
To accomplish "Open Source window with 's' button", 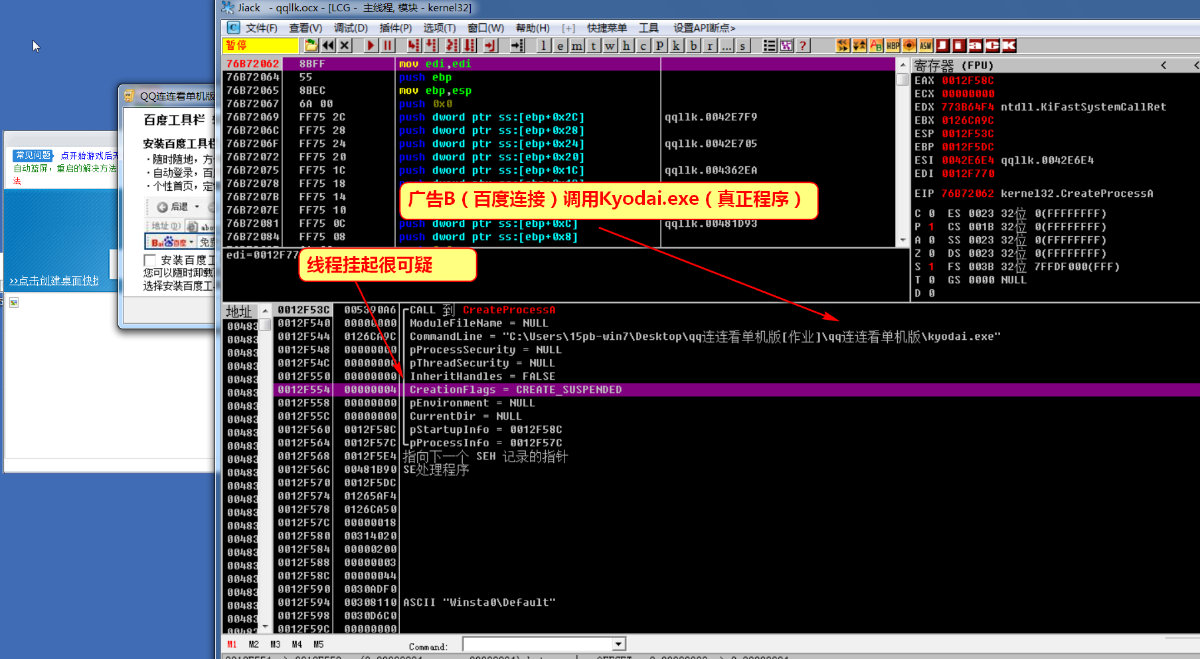I will point(743,45).
